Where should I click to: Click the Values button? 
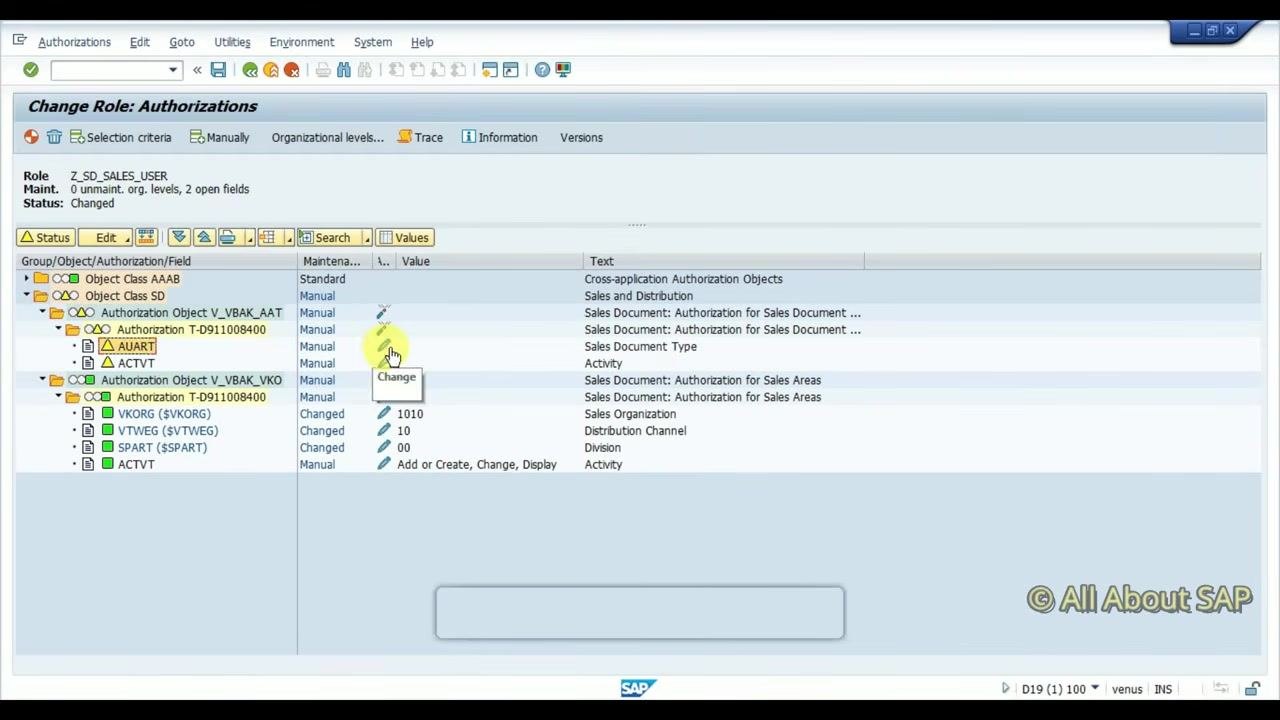(x=404, y=238)
